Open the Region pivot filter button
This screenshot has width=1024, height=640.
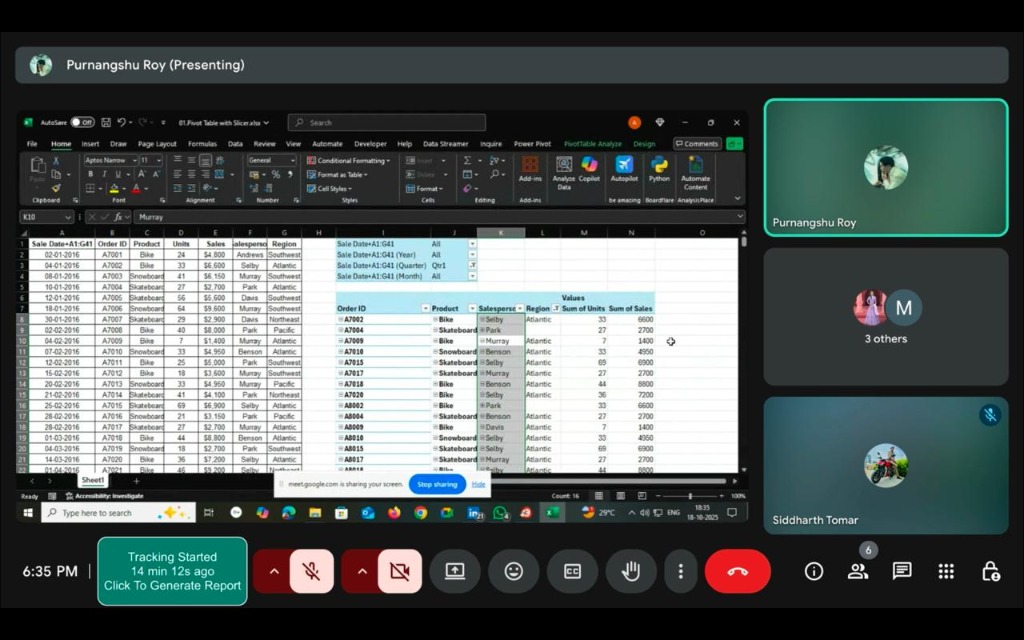556,308
